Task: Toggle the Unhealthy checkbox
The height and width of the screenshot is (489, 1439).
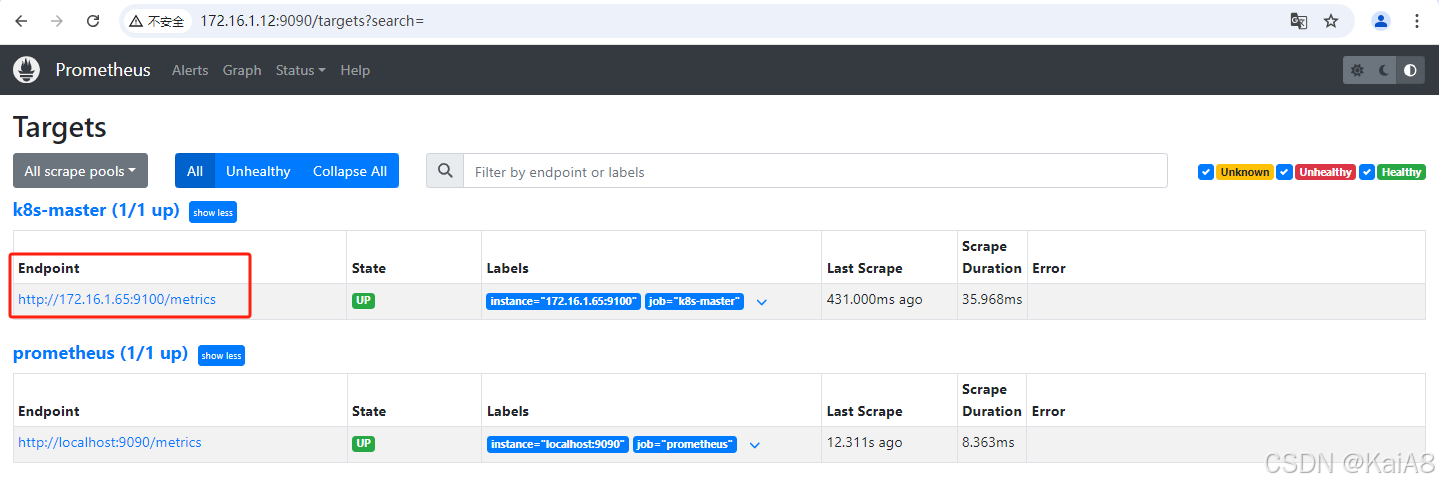Action: [x=1285, y=172]
